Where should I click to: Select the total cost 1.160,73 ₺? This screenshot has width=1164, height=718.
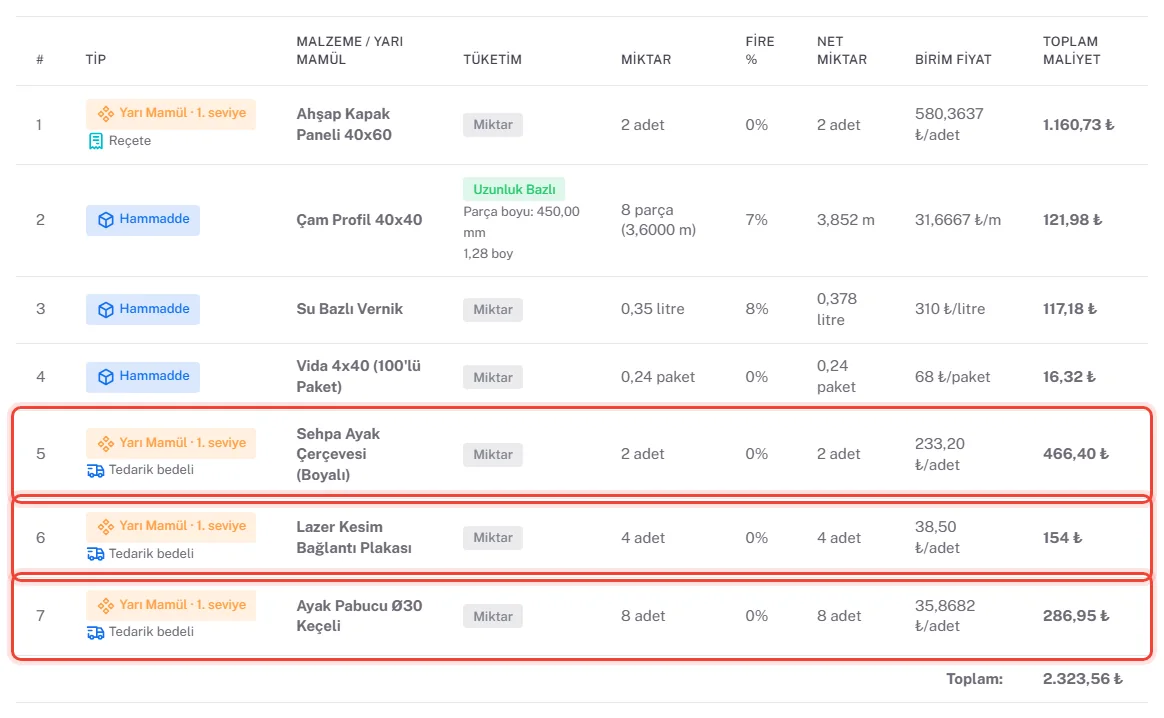[x=1079, y=125]
